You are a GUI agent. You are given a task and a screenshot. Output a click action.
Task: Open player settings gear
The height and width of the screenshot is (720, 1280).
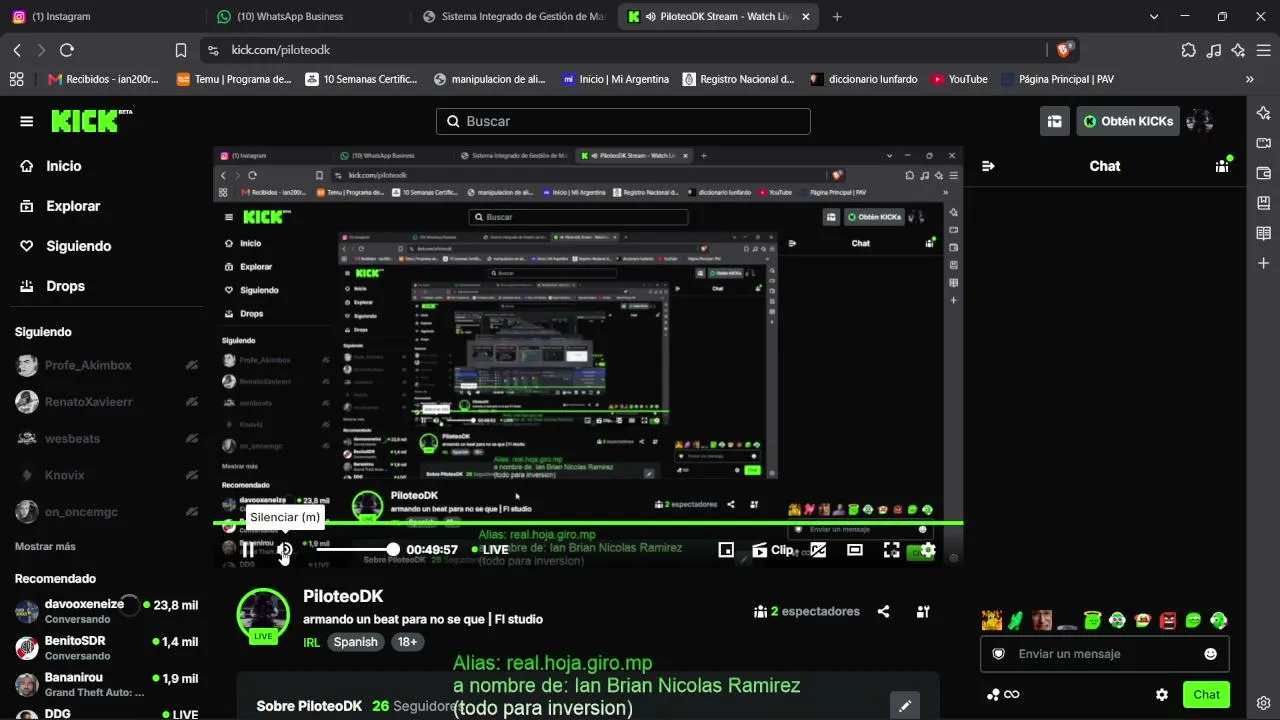(928, 550)
